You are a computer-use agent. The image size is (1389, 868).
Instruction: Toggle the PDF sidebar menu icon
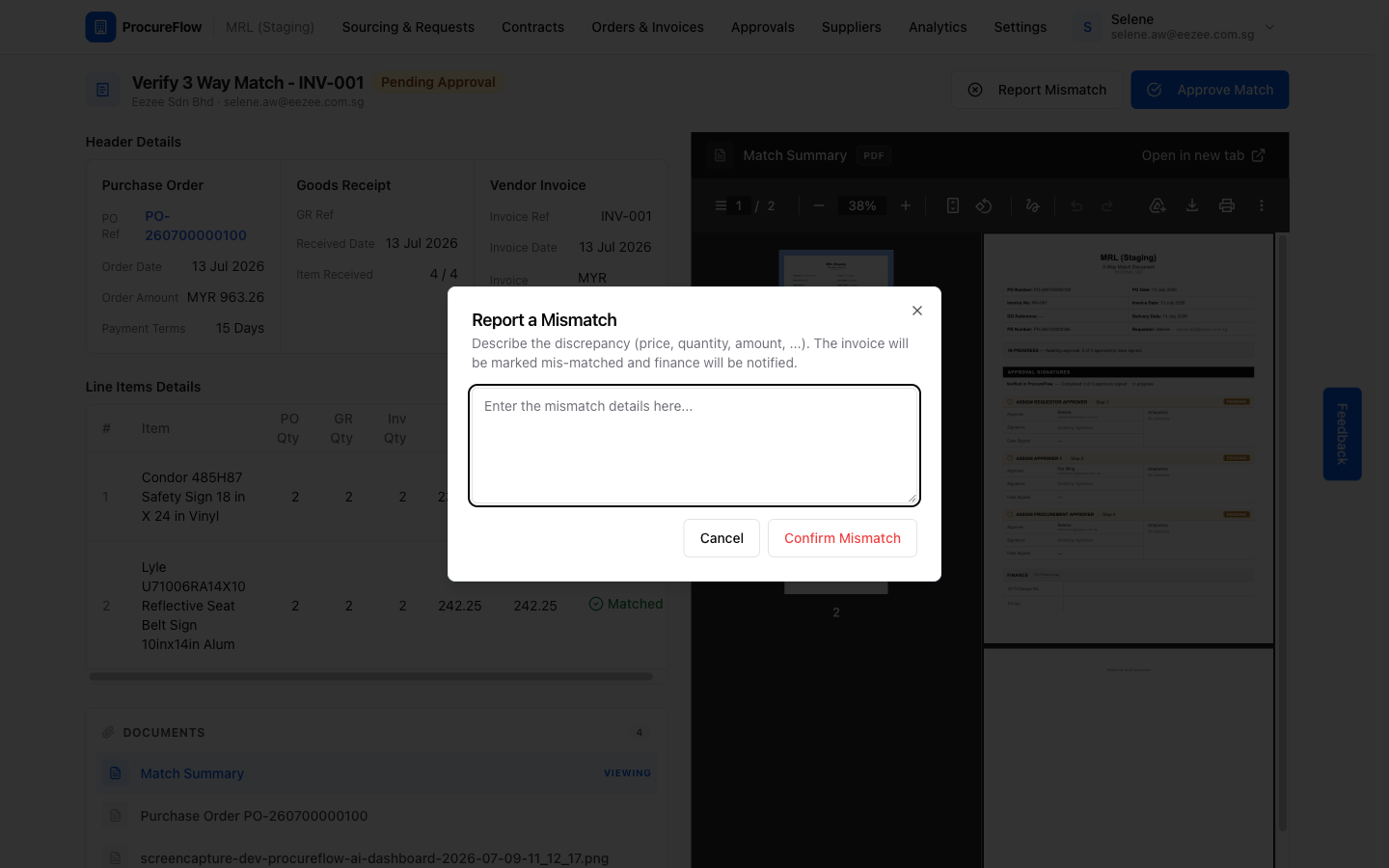coord(721,205)
